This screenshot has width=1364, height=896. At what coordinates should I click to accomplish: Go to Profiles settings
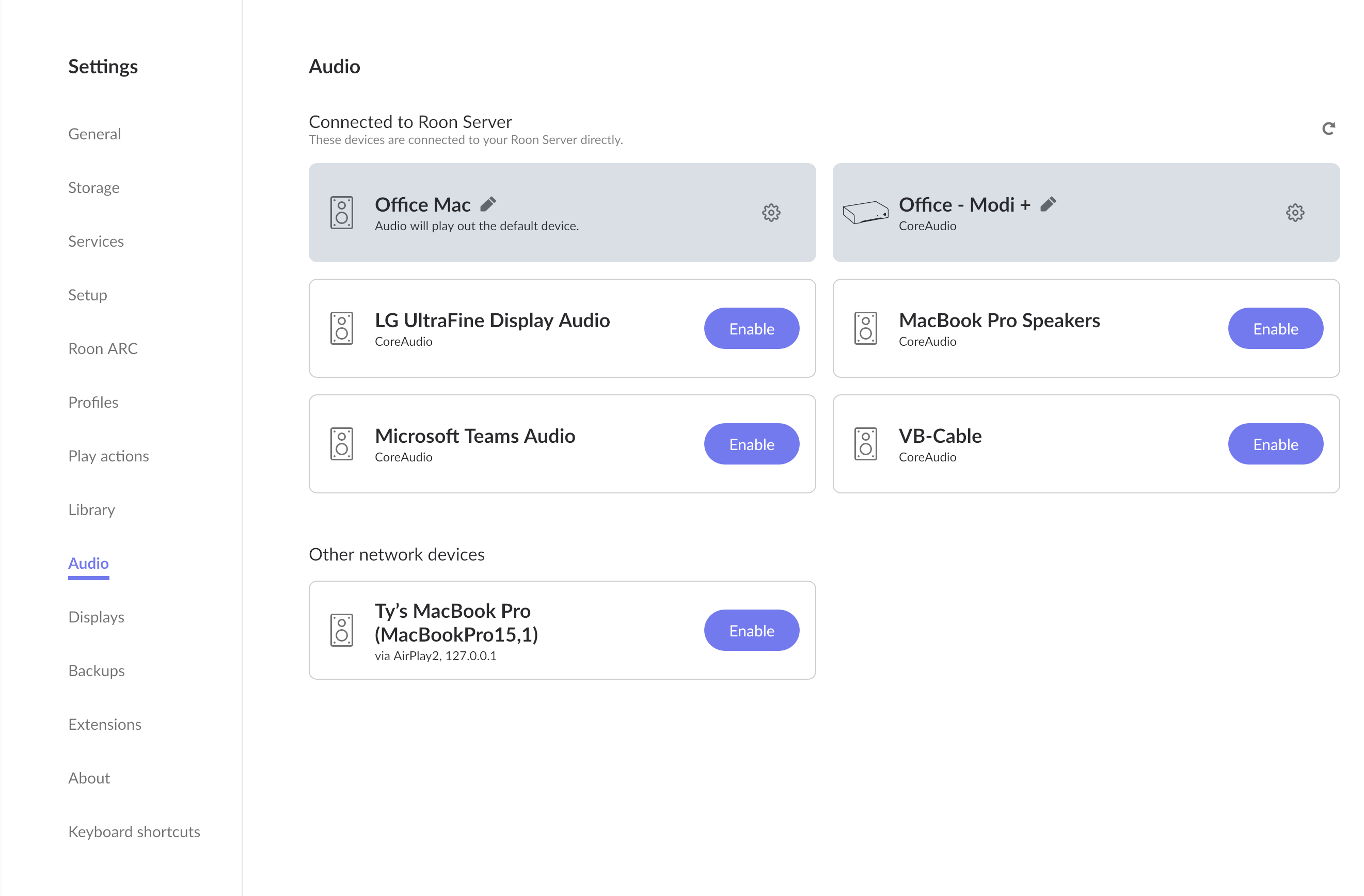tap(93, 402)
